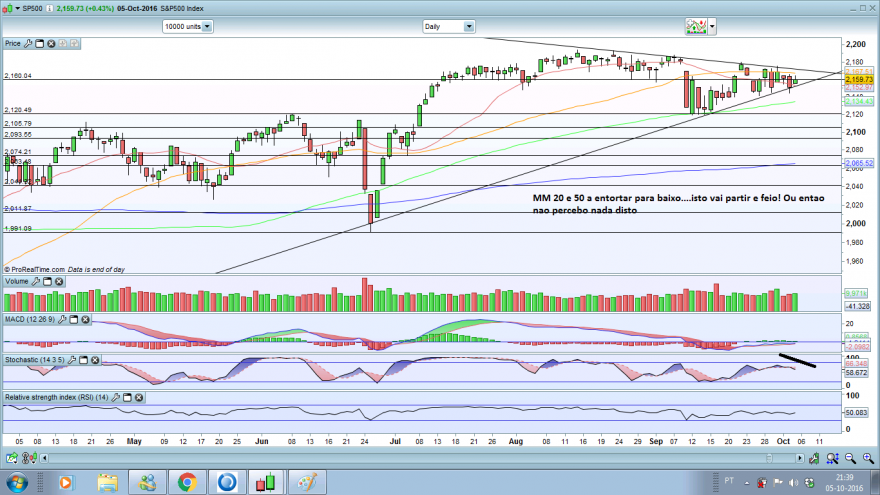This screenshot has width=880, height=495.
Task: Click the 2,134.43 moving average label
Action: (x=859, y=101)
